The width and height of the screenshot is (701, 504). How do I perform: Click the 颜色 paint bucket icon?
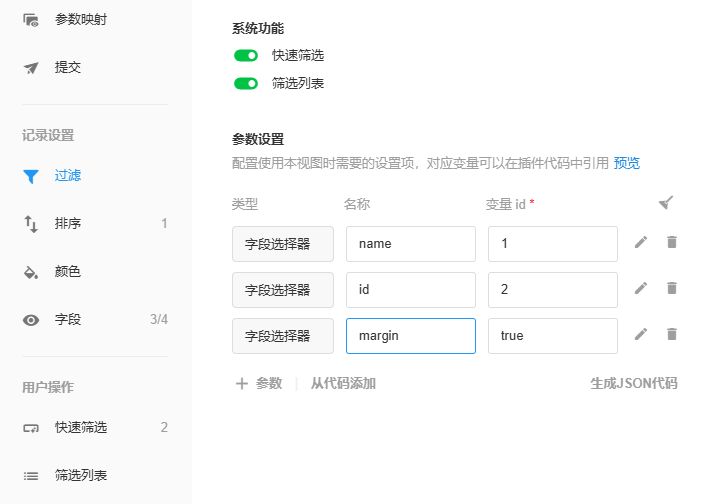[x=31, y=272]
